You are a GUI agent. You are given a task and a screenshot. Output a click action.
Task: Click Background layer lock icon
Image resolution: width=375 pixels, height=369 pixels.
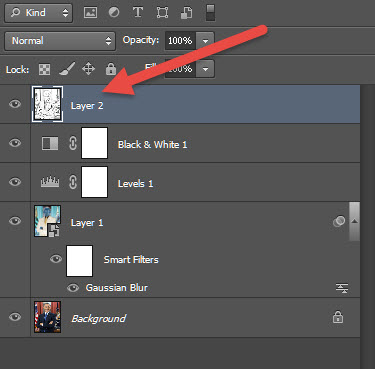(338, 317)
